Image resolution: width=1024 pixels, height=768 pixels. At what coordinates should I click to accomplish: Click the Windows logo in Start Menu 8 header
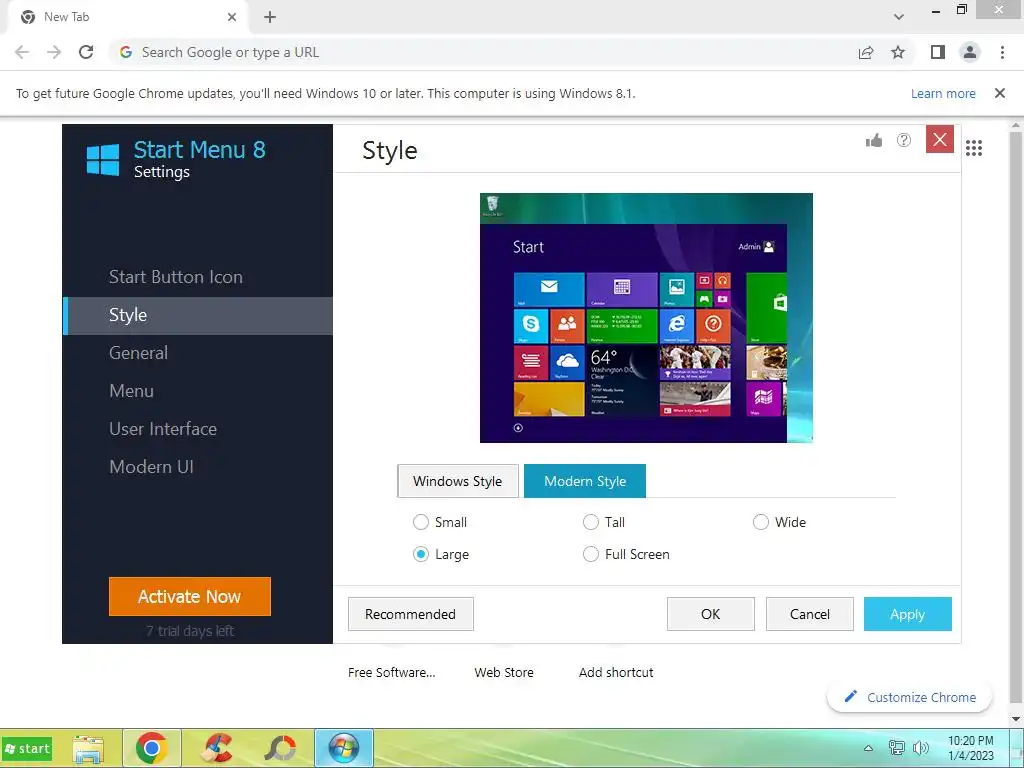[x=103, y=160]
